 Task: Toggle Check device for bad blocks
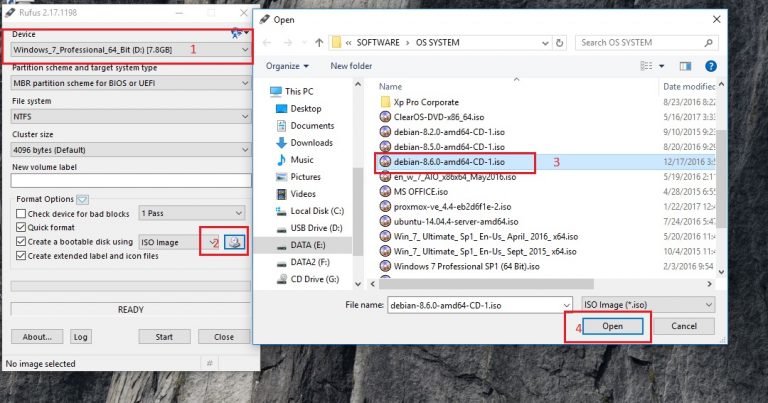pos(21,213)
